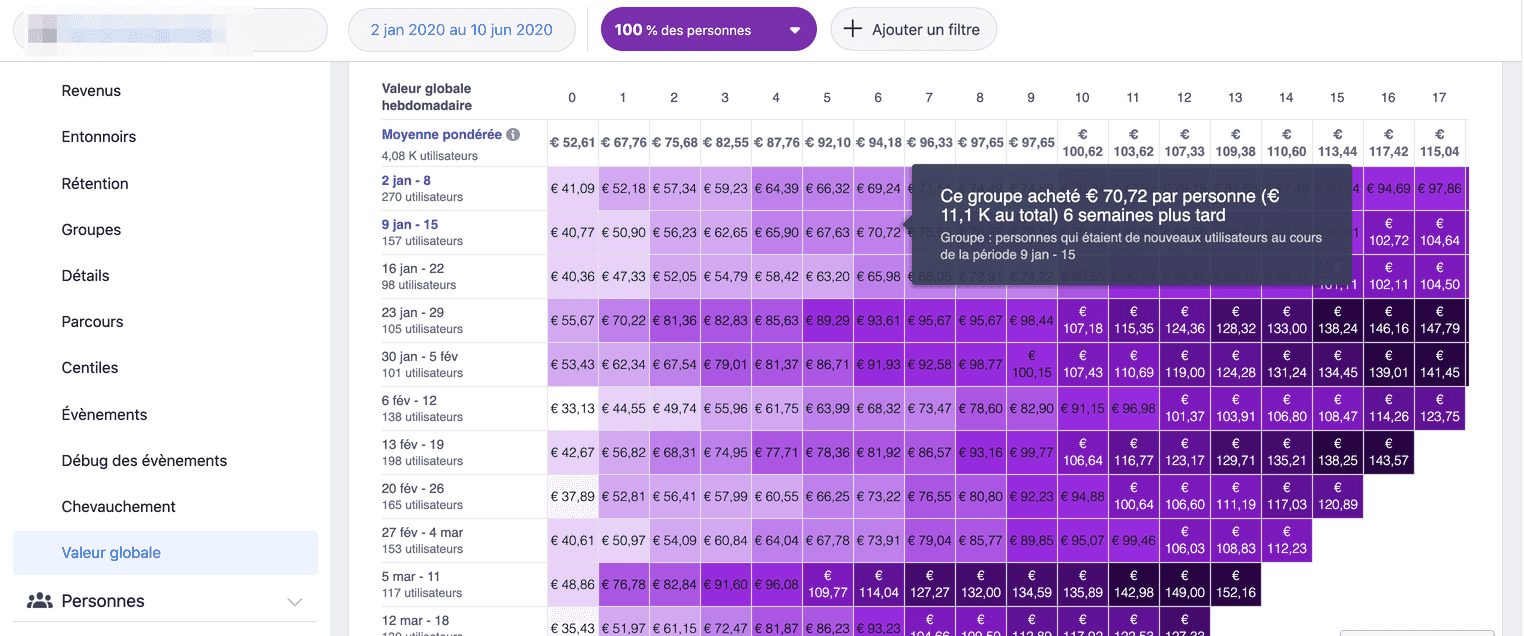Select Chevauchement in the sidebar
Image resolution: width=1524 pixels, height=636 pixels.
[x=118, y=507]
